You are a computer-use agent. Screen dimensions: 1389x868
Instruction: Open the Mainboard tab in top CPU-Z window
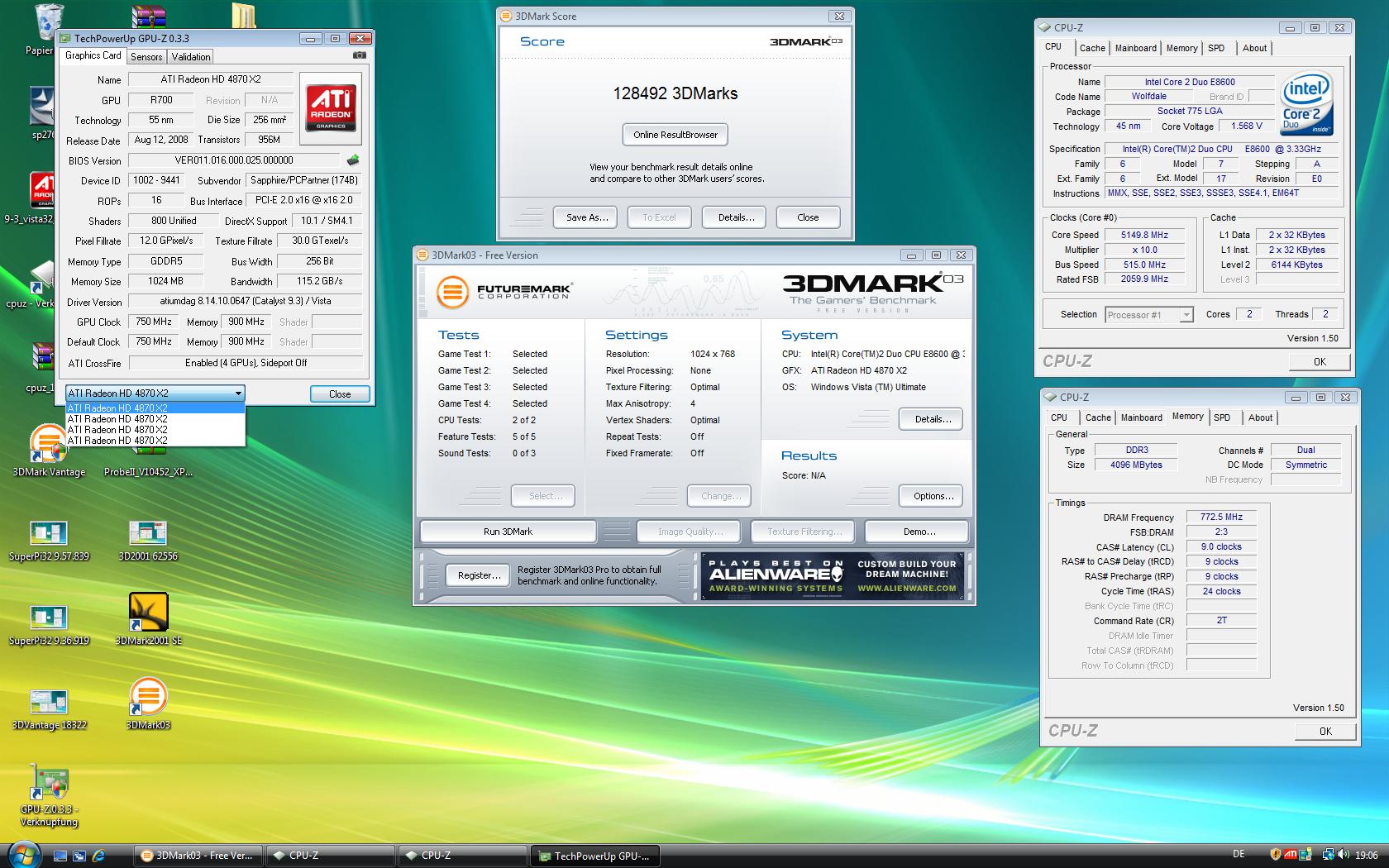[1135, 48]
